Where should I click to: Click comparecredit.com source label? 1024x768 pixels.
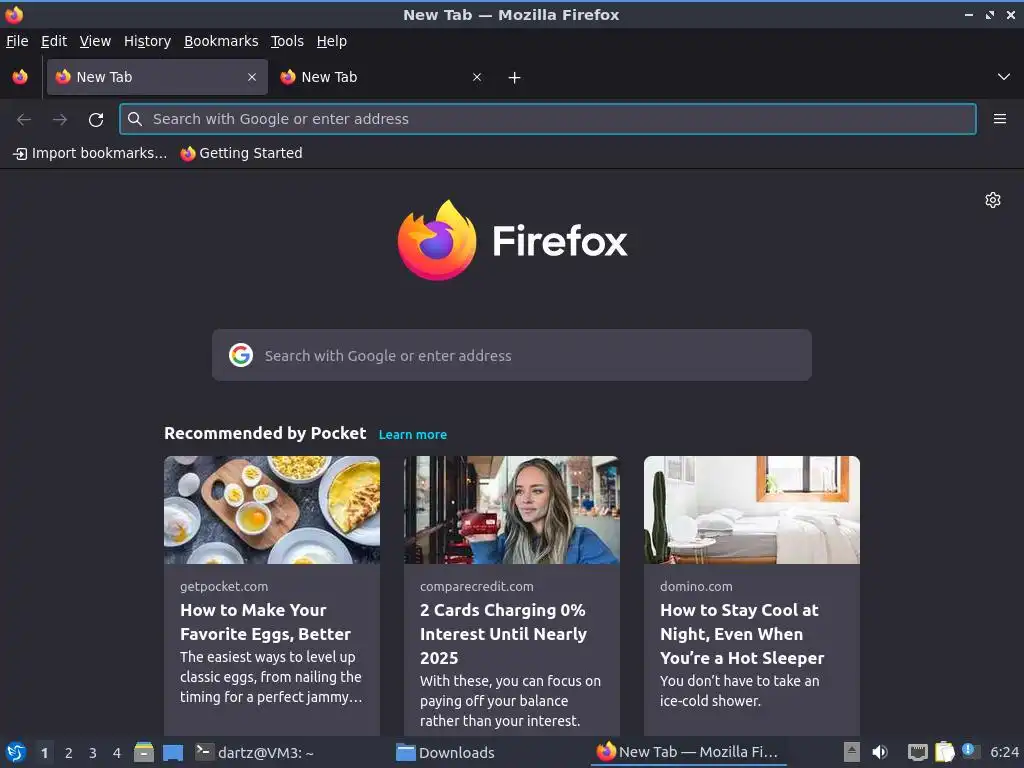pos(477,586)
